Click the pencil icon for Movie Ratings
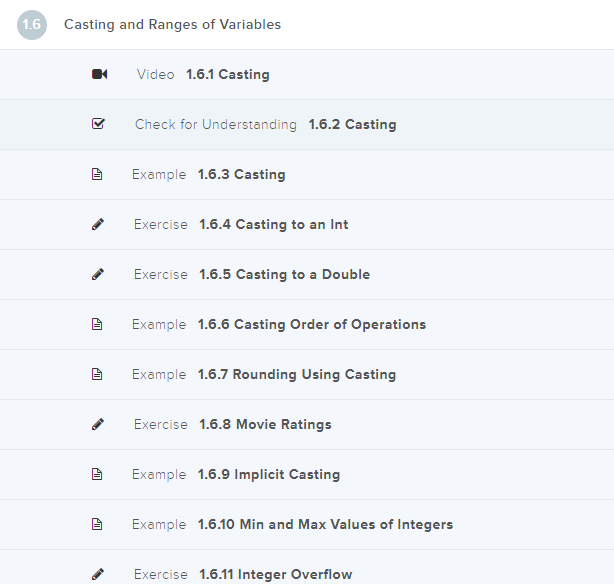The width and height of the screenshot is (614, 584). coord(97,424)
